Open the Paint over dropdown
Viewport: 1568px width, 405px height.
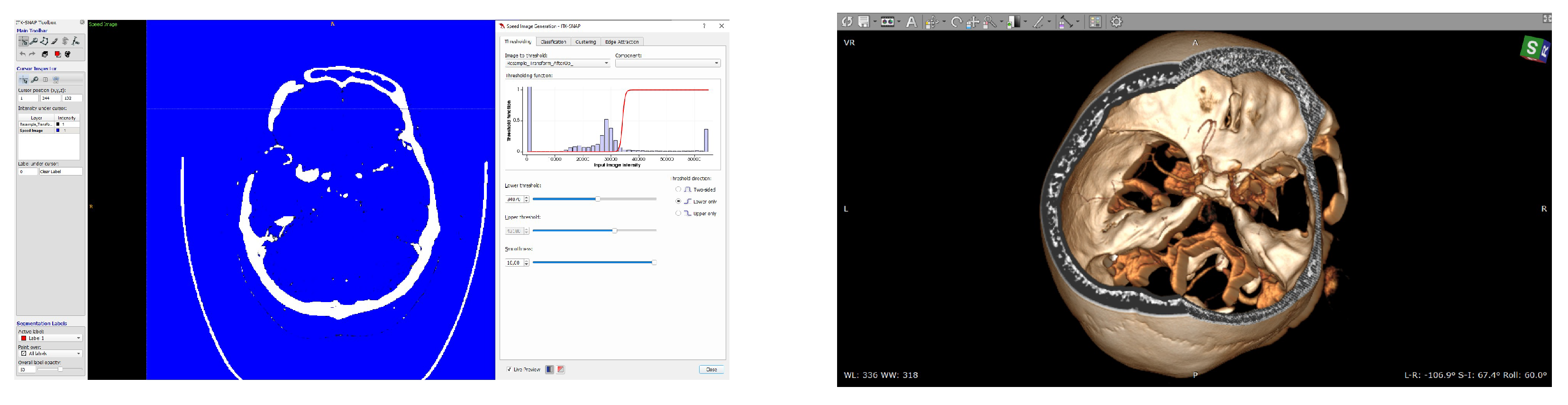50,353
